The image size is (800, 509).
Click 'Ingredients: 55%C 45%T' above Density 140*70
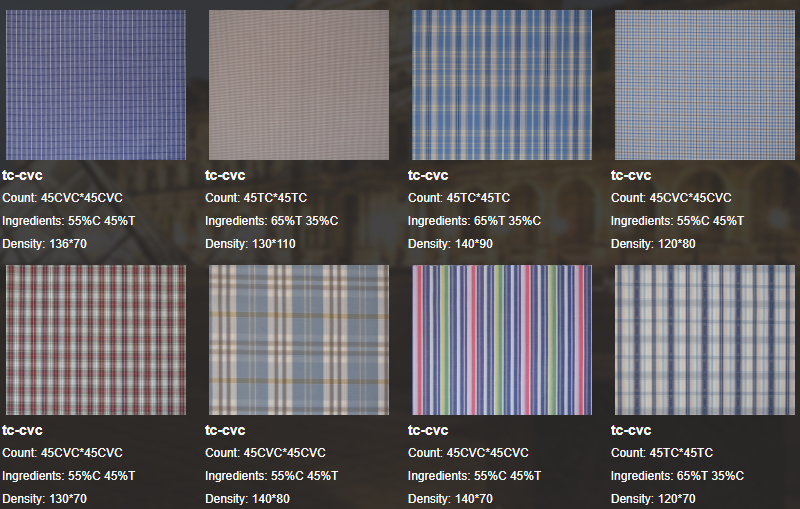pos(475,476)
